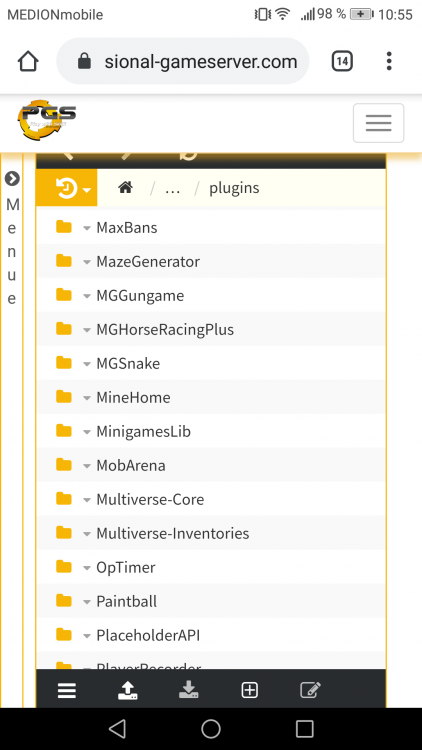Screen dimensions: 422x750
Task: Select the MGHorseRacingPlus folder name
Action: click(x=165, y=330)
